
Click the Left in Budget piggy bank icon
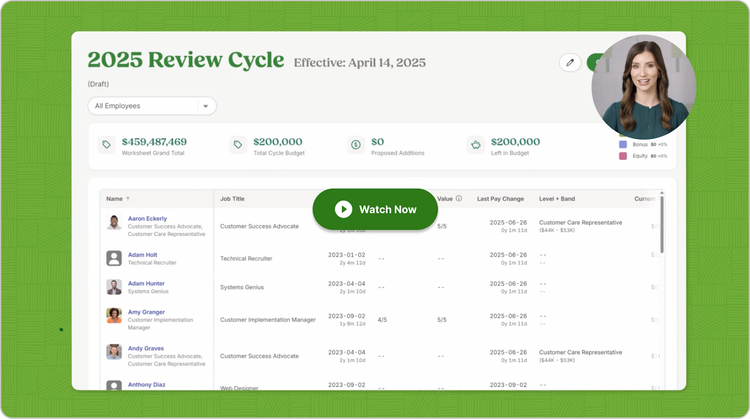coord(475,144)
